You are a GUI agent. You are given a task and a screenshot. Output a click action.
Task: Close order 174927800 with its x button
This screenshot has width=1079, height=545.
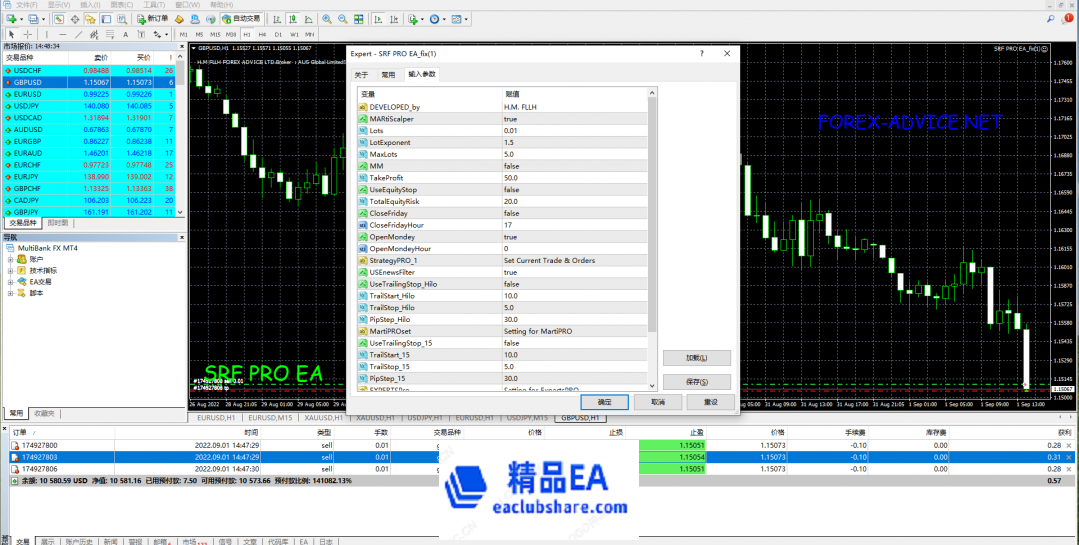[1069, 446]
